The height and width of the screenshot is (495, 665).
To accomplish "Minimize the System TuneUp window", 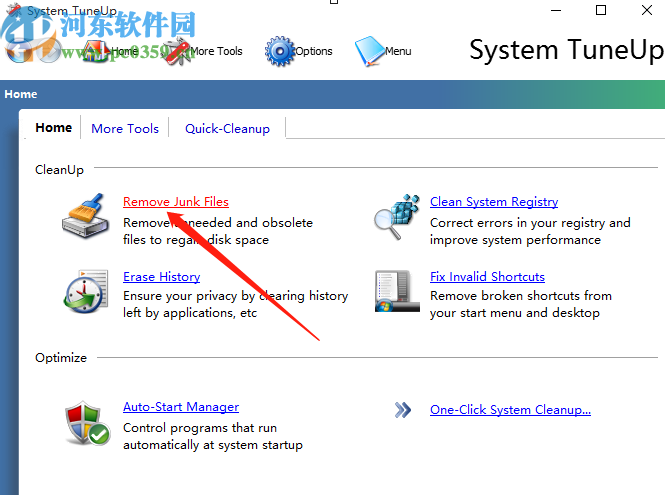I will pos(556,10).
